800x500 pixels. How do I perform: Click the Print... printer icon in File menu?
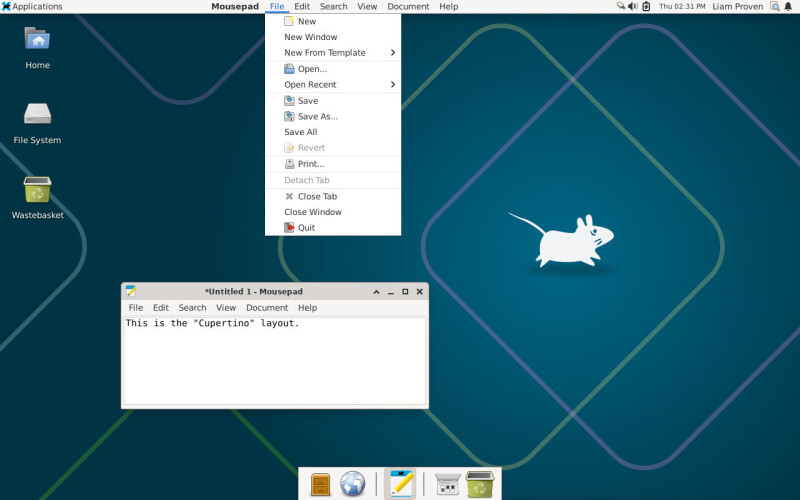coord(289,164)
